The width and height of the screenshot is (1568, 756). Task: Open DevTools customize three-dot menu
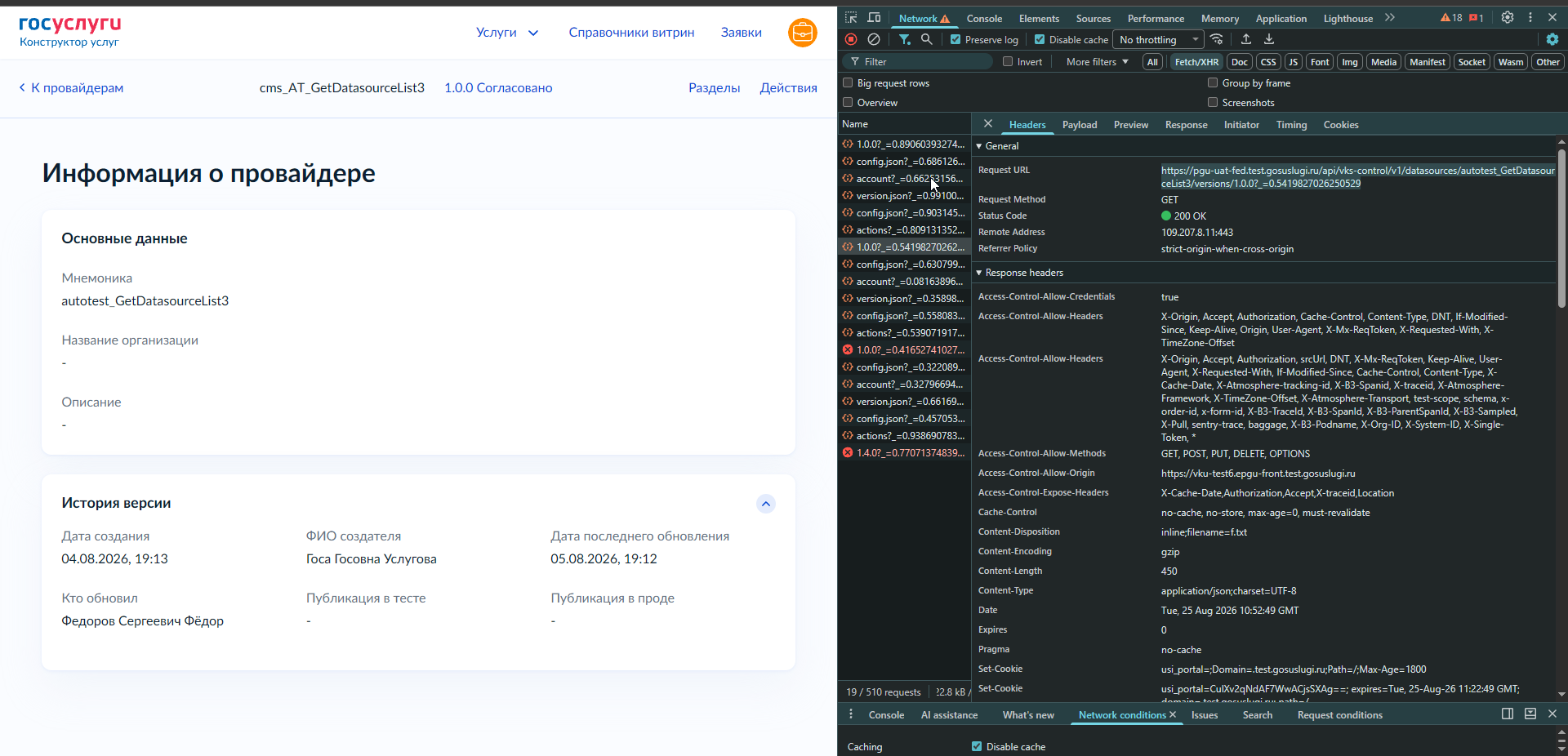pos(1530,17)
